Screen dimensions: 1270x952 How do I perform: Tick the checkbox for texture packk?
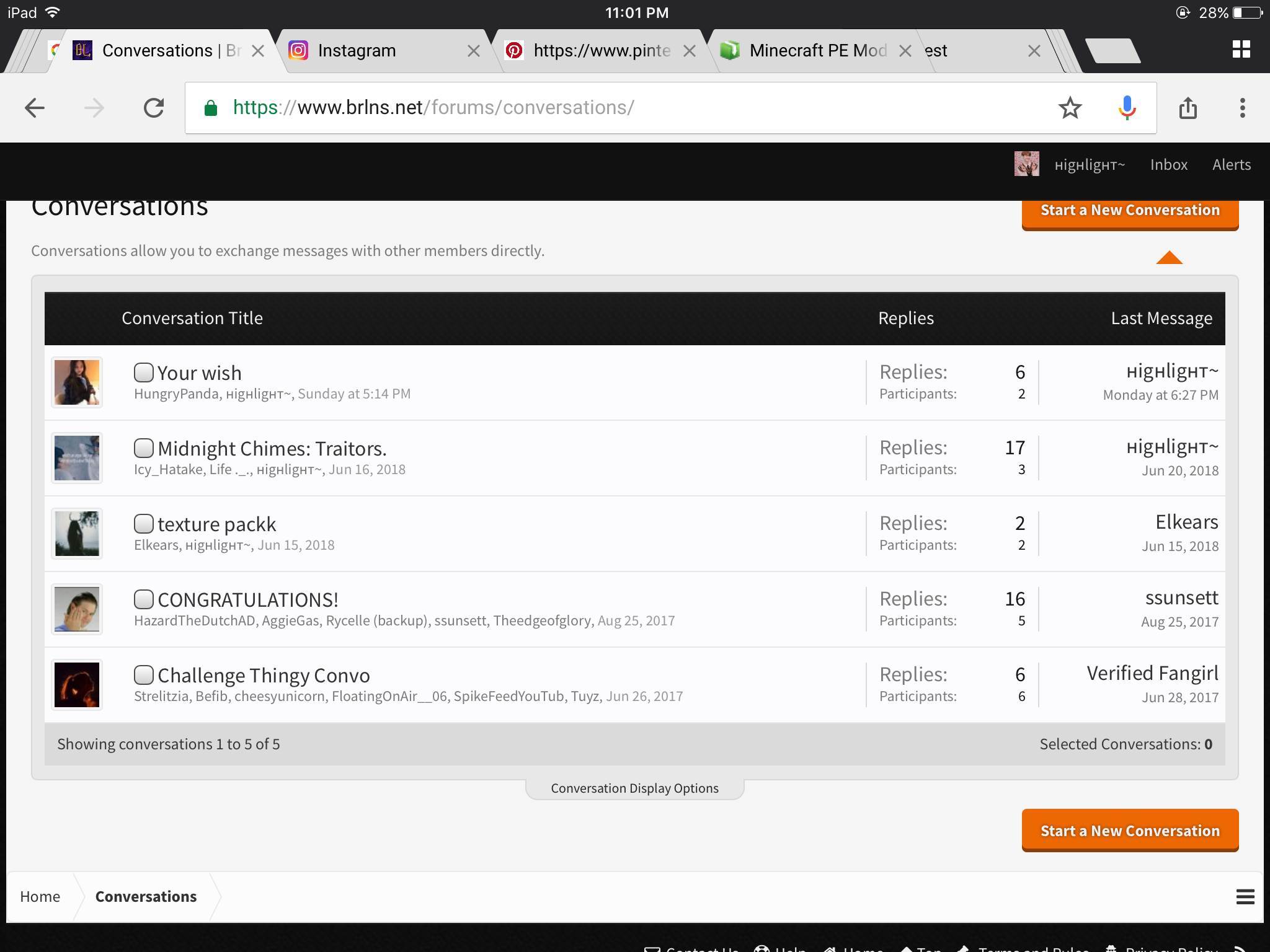pyautogui.click(x=144, y=524)
